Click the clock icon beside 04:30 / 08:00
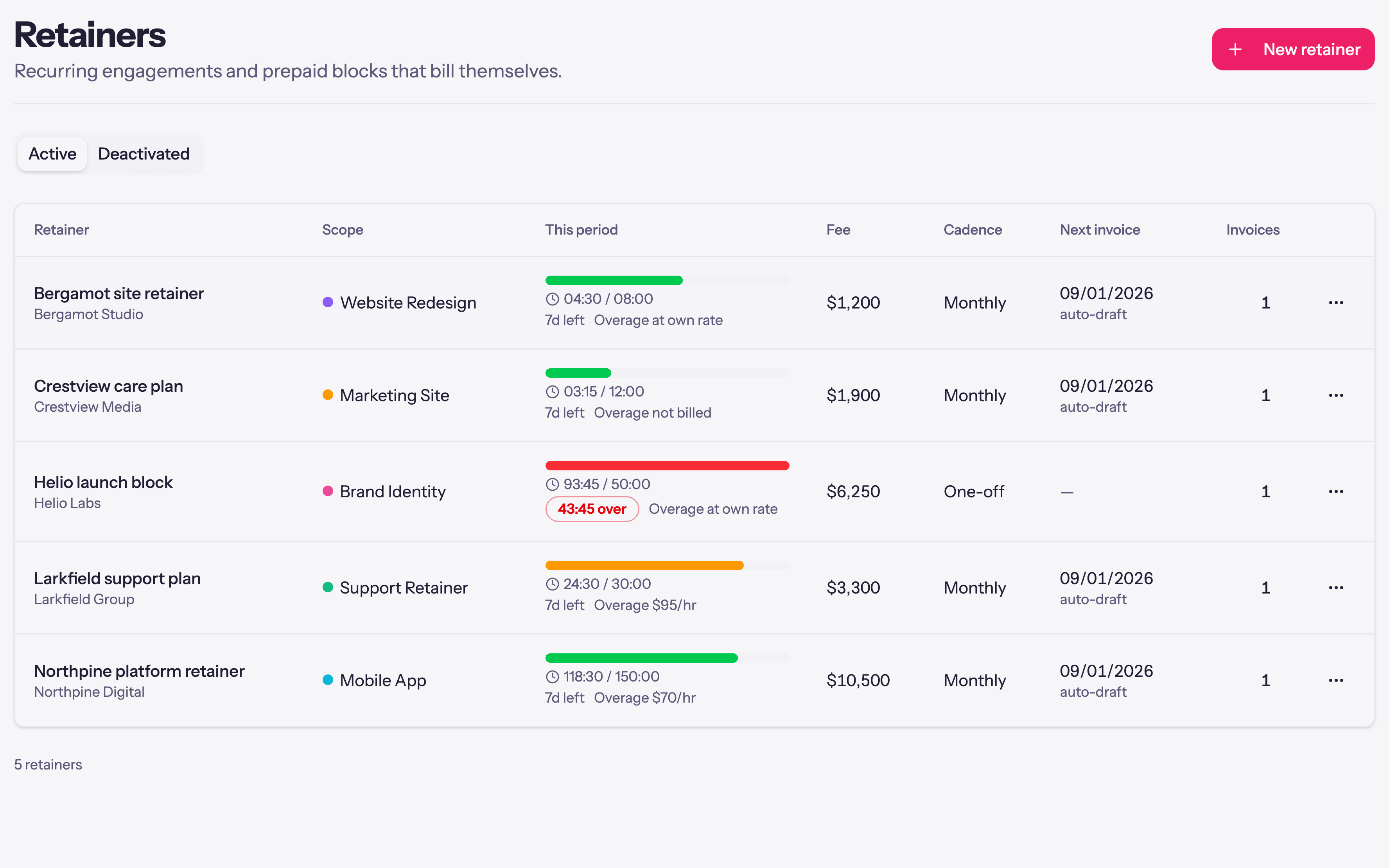Image resolution: width=1389 pixels, height=868 pixels. pos(552,299)
